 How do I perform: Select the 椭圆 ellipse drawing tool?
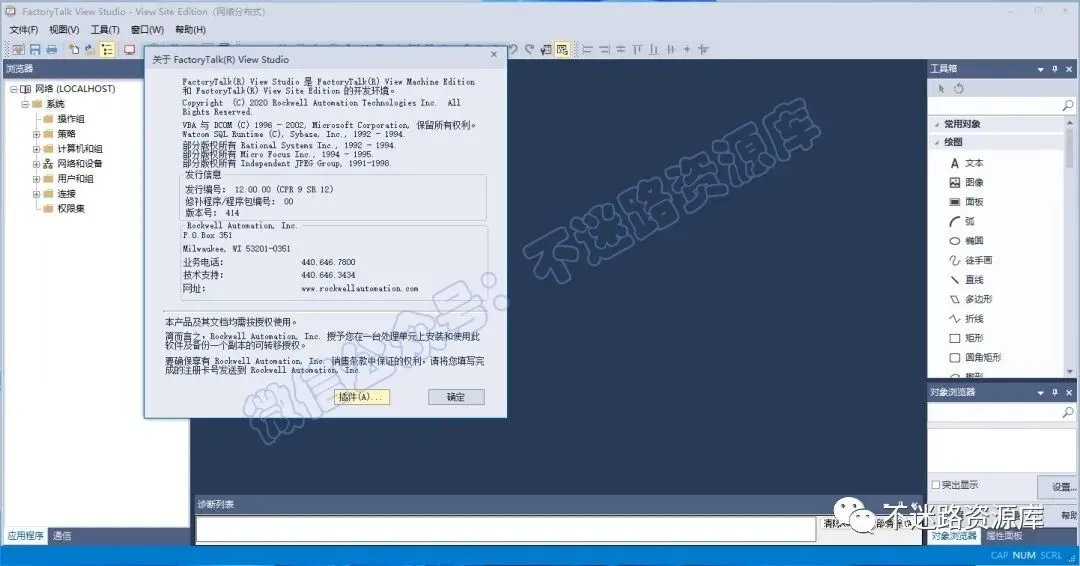click(x=966, y=241)
